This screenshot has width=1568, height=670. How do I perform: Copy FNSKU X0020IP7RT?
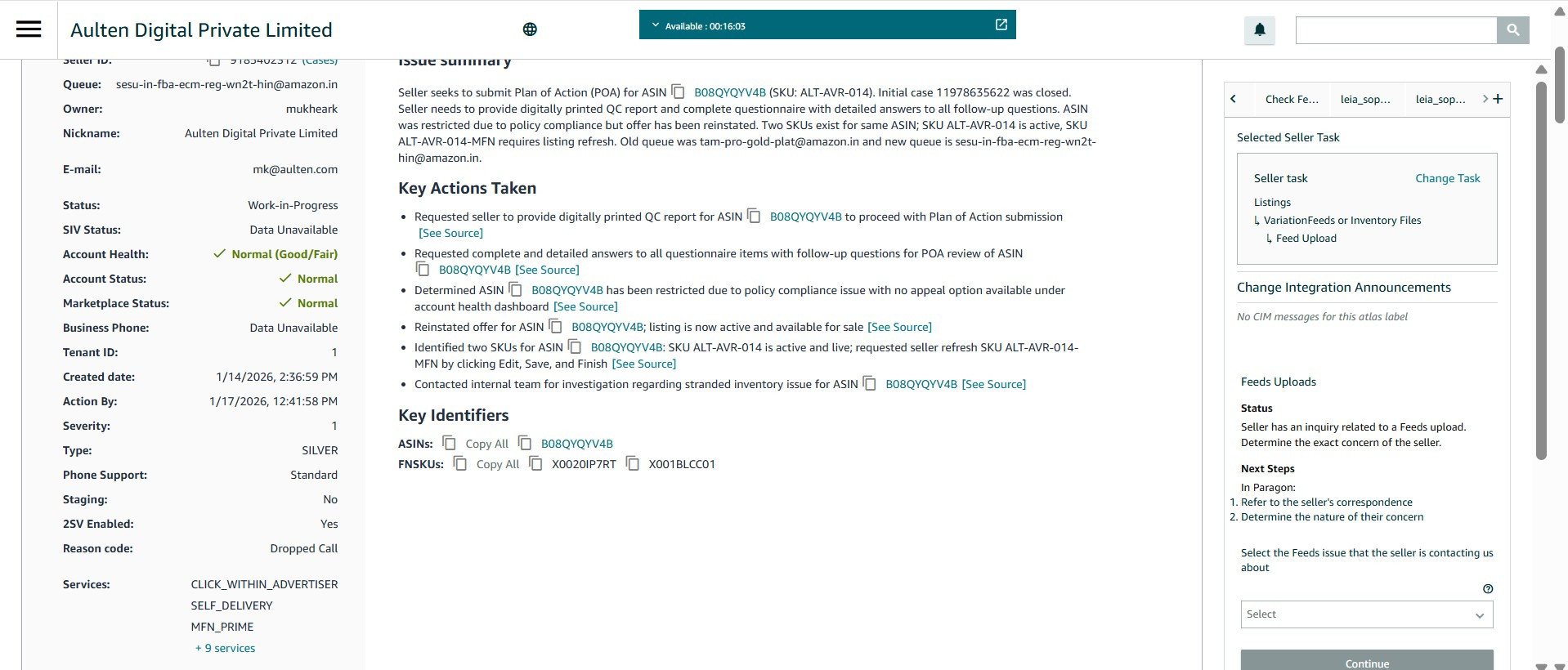[536, 463]
